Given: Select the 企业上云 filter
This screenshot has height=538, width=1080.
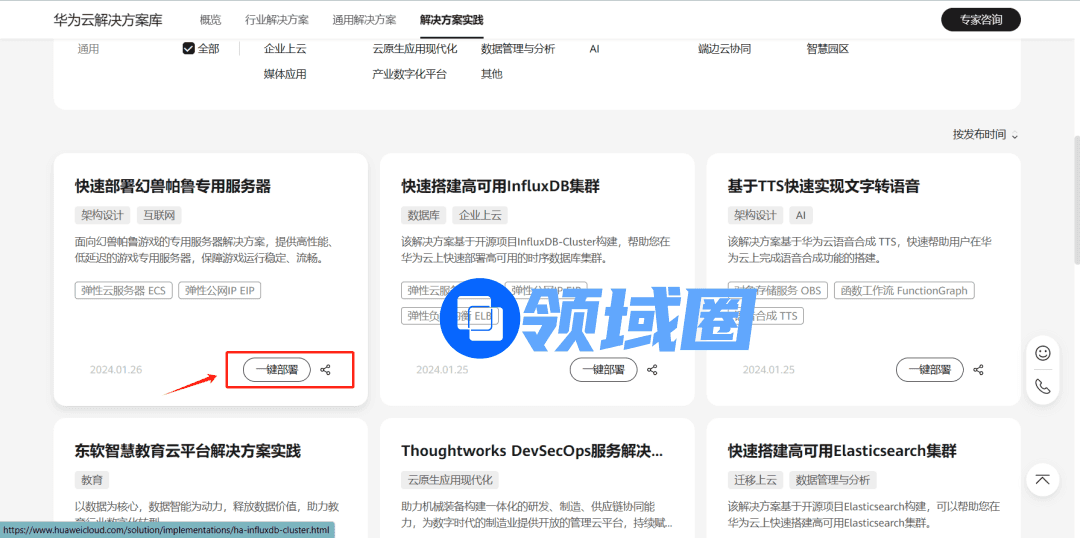Looking at the screenshot, I should tap(285, 48).
